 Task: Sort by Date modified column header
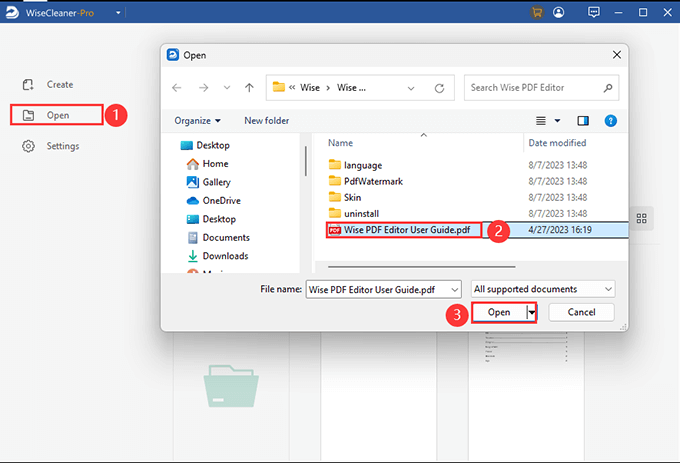(557, 143)
